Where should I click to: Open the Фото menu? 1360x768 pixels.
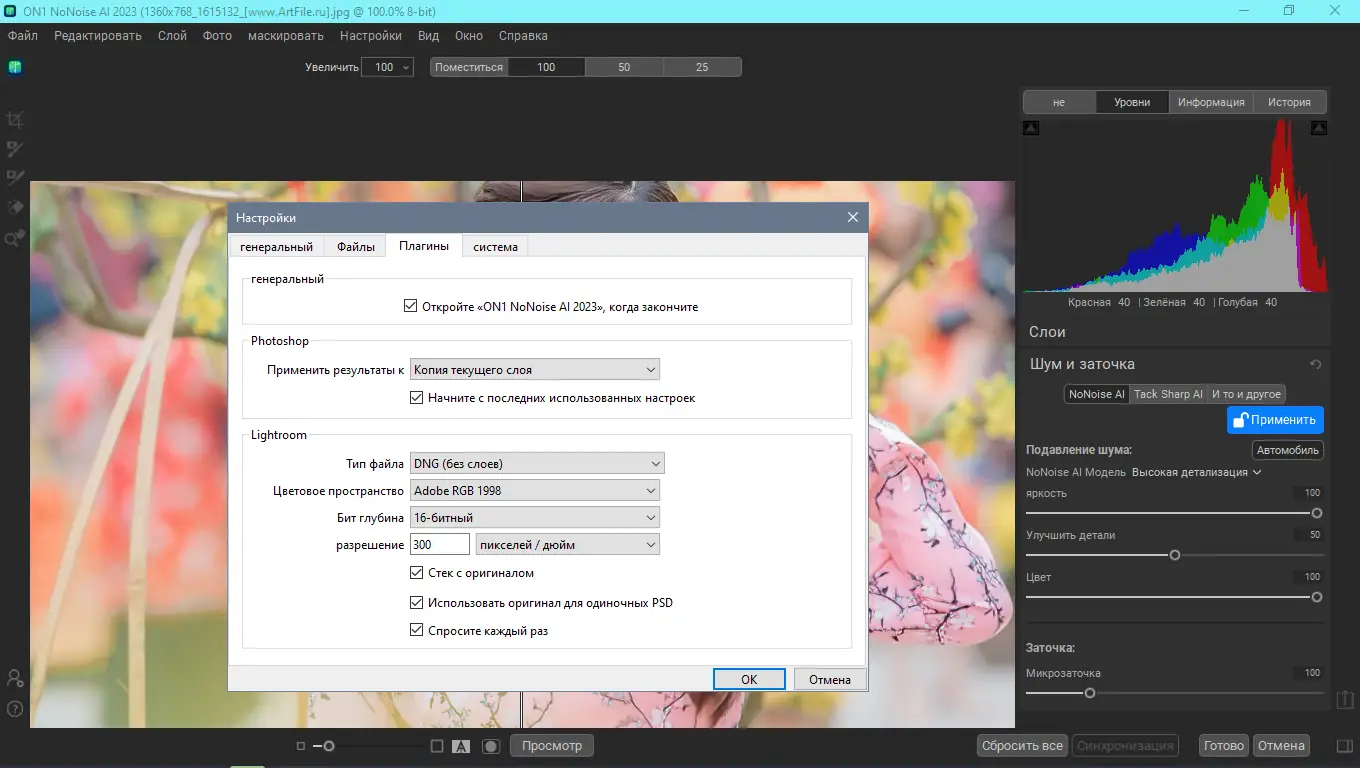pyautogui.click(x=217, y=35)
